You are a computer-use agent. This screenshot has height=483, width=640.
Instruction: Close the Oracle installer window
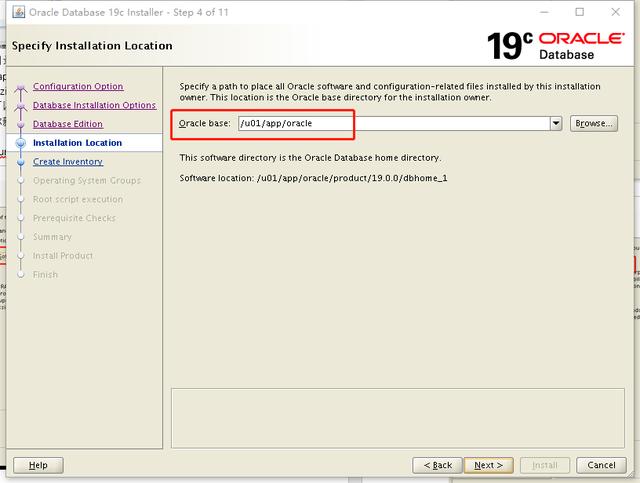[x=616, y=12]
